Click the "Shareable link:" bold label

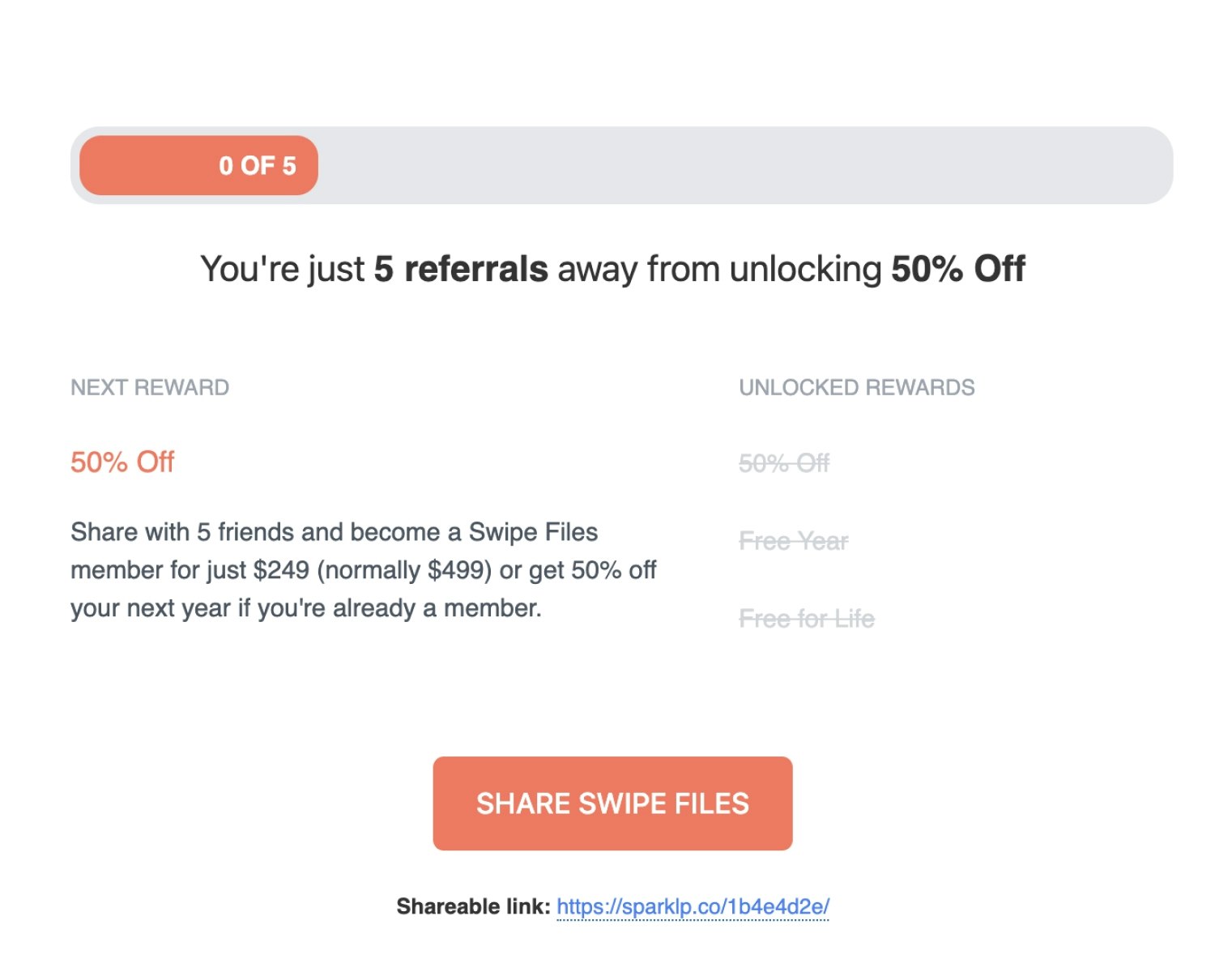[473, 906]
